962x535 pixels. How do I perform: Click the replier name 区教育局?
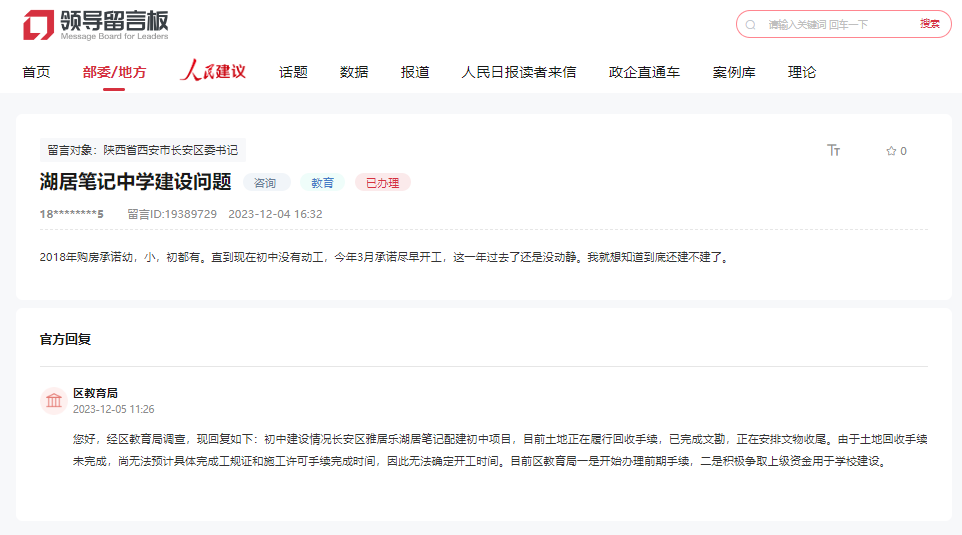95,393
